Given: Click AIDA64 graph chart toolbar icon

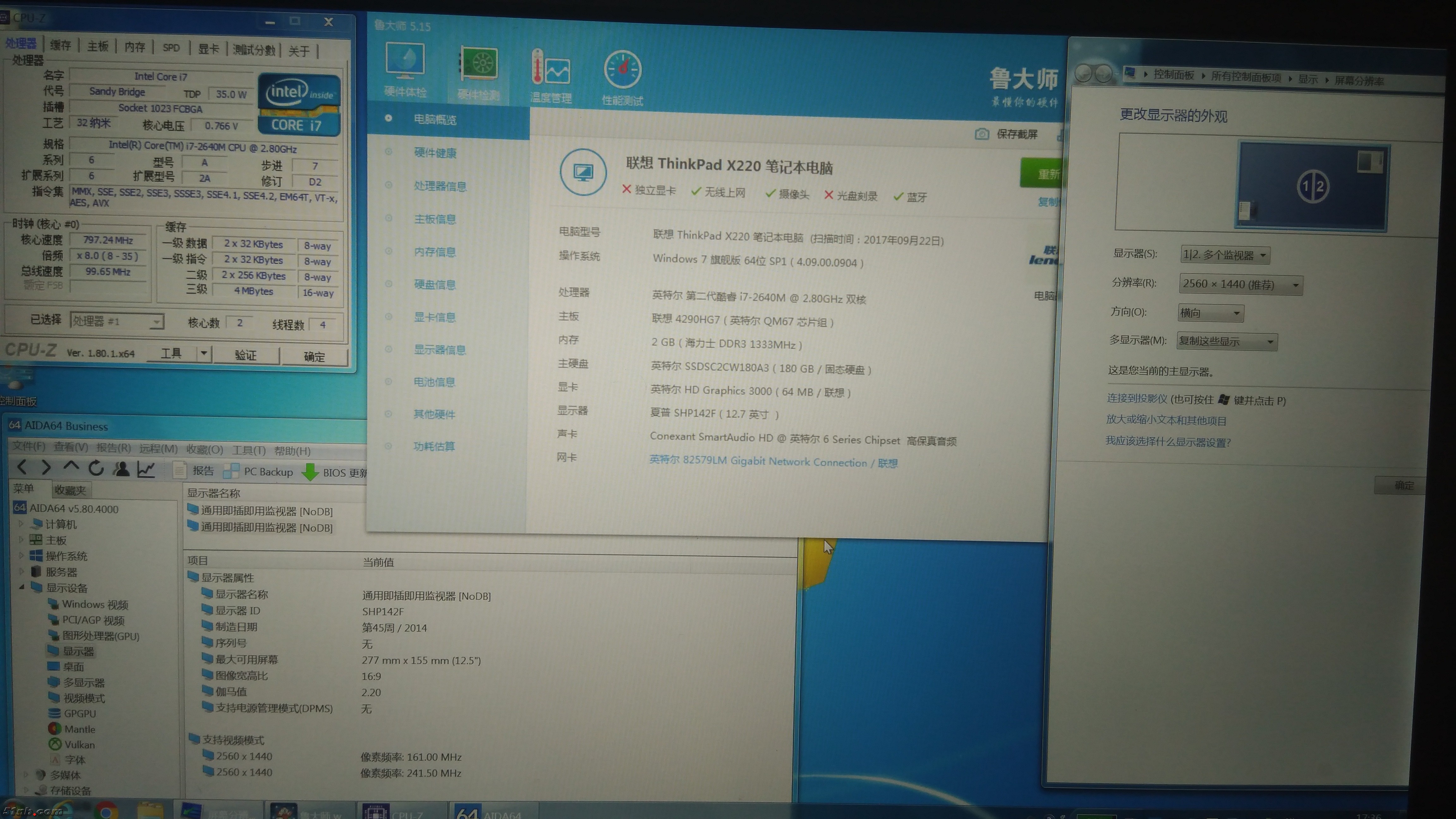Looking at the screenshot, I should click(x=146, y=469).
